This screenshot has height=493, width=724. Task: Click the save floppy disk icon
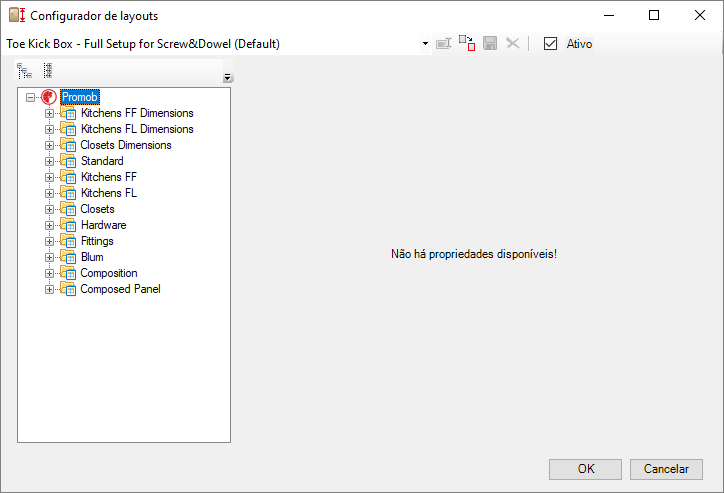pyautogui.click(x=490, y=43)
